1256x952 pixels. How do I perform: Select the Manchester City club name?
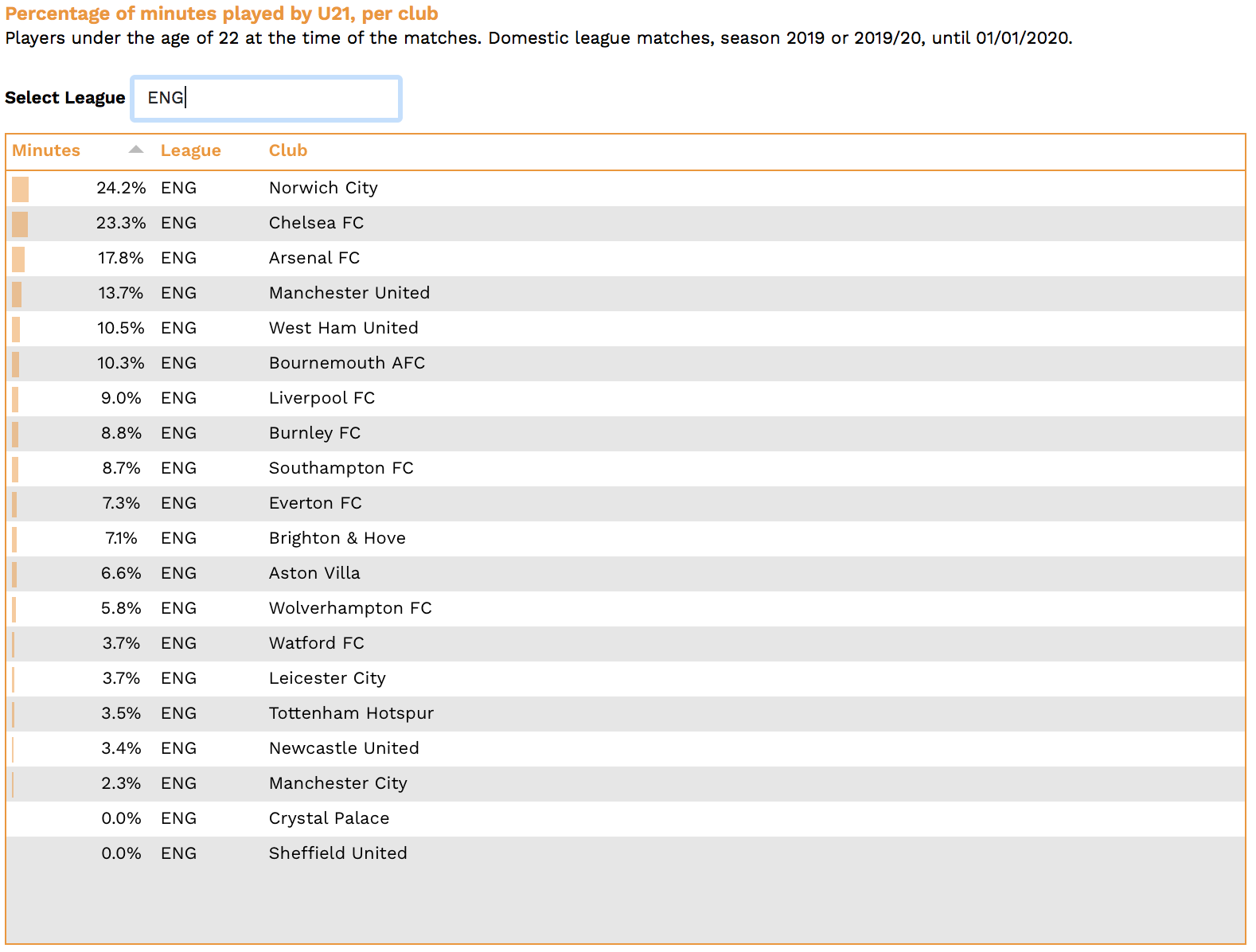click(338, 783)
